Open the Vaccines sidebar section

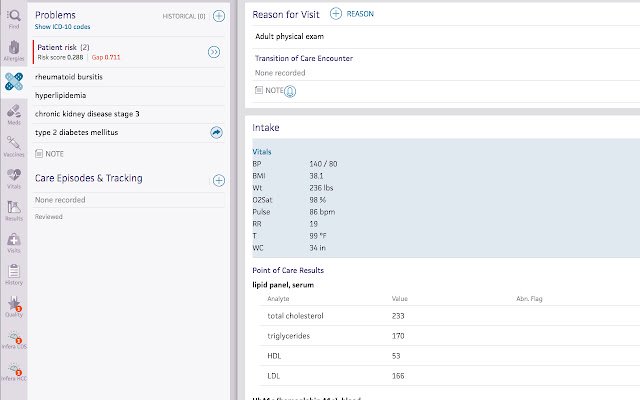[x=14, y=147]
